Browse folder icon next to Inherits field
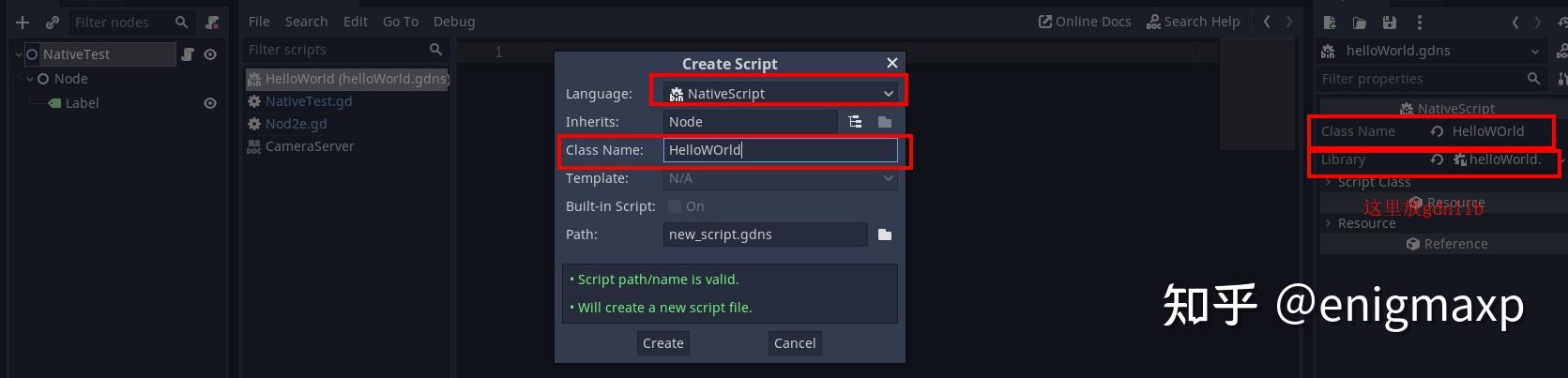Viewport: 1568px width, 378px height. click(884, 122)
